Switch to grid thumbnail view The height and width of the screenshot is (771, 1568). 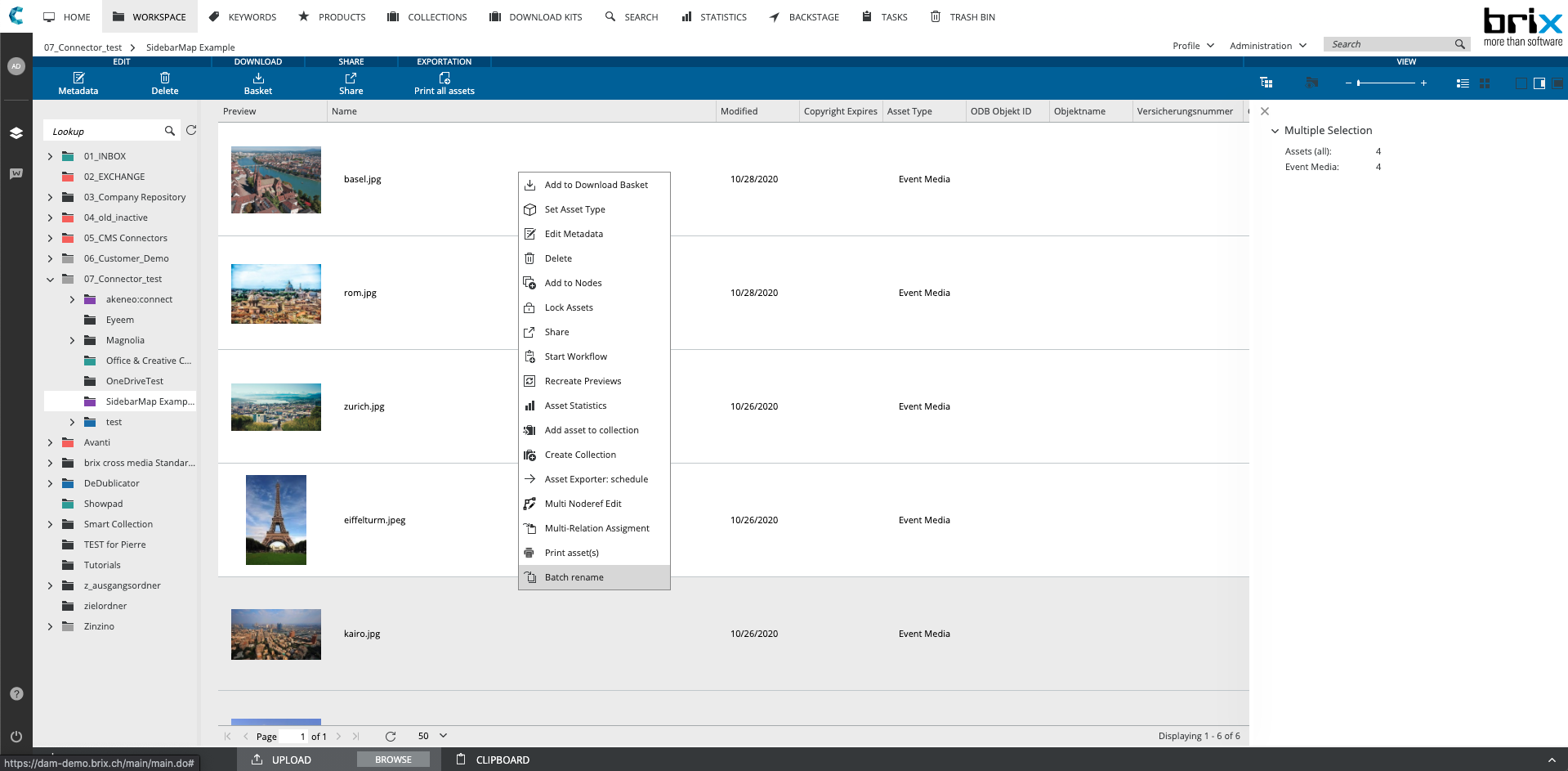1485,83
